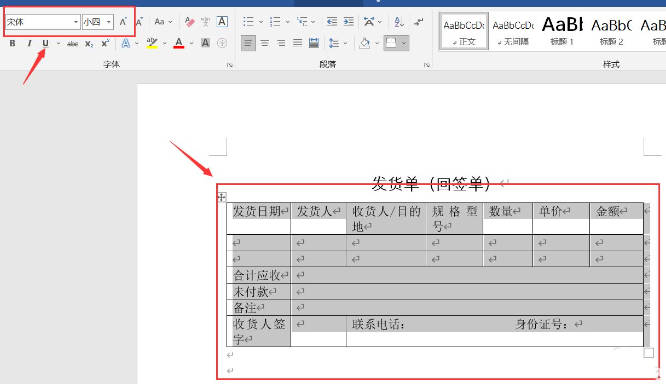
Task: Open font color dropdown arrow
Action: (192, 43)
